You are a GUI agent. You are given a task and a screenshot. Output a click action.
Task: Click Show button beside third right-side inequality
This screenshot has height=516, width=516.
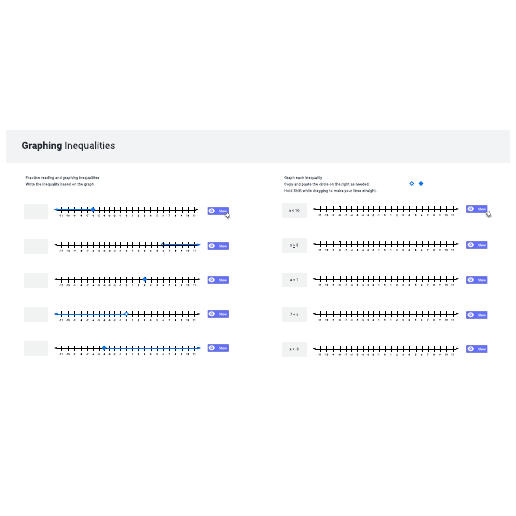click(477, 280)
